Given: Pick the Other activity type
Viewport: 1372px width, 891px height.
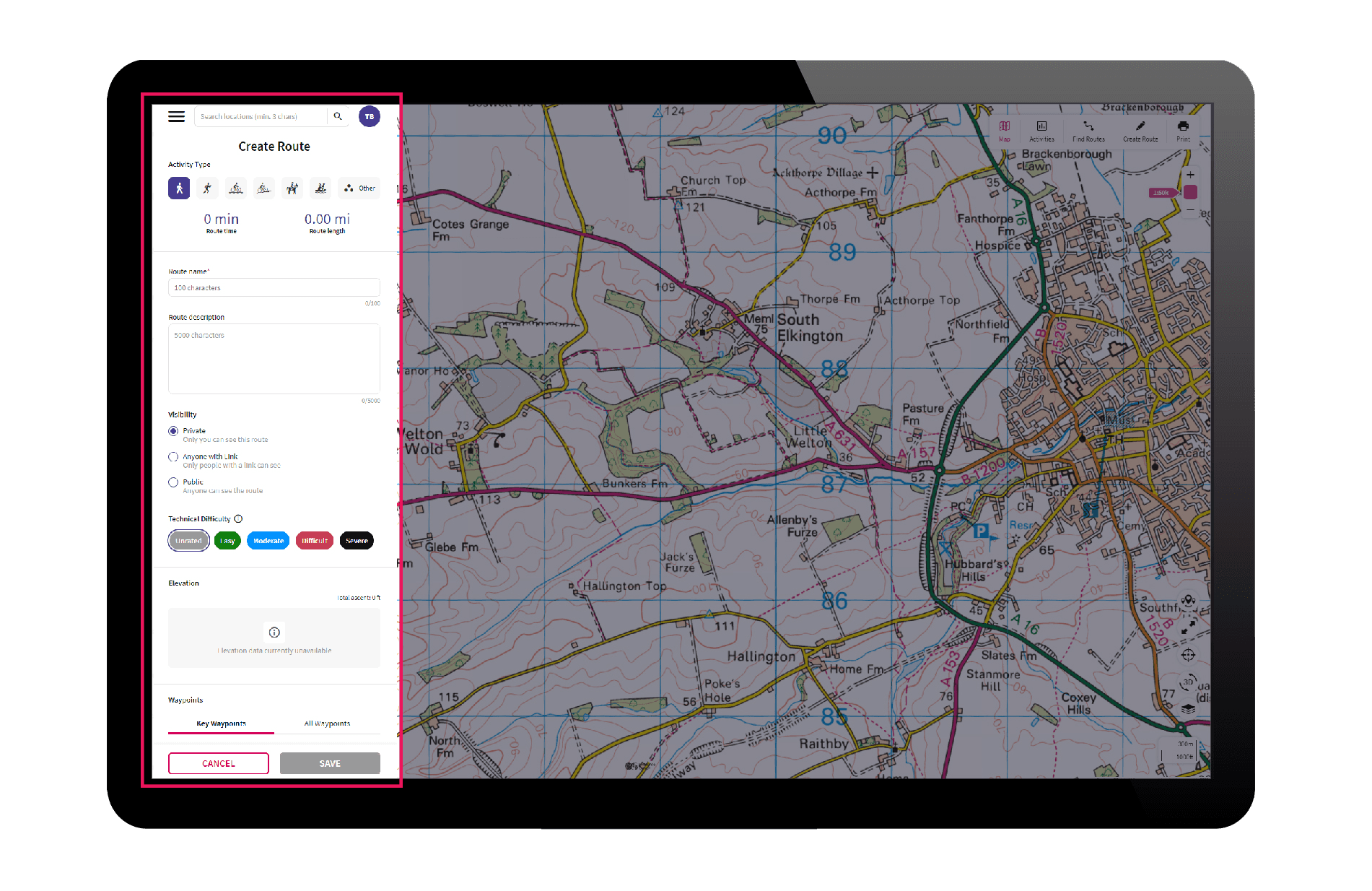Looking at the screenshot, I should (359, 188).
